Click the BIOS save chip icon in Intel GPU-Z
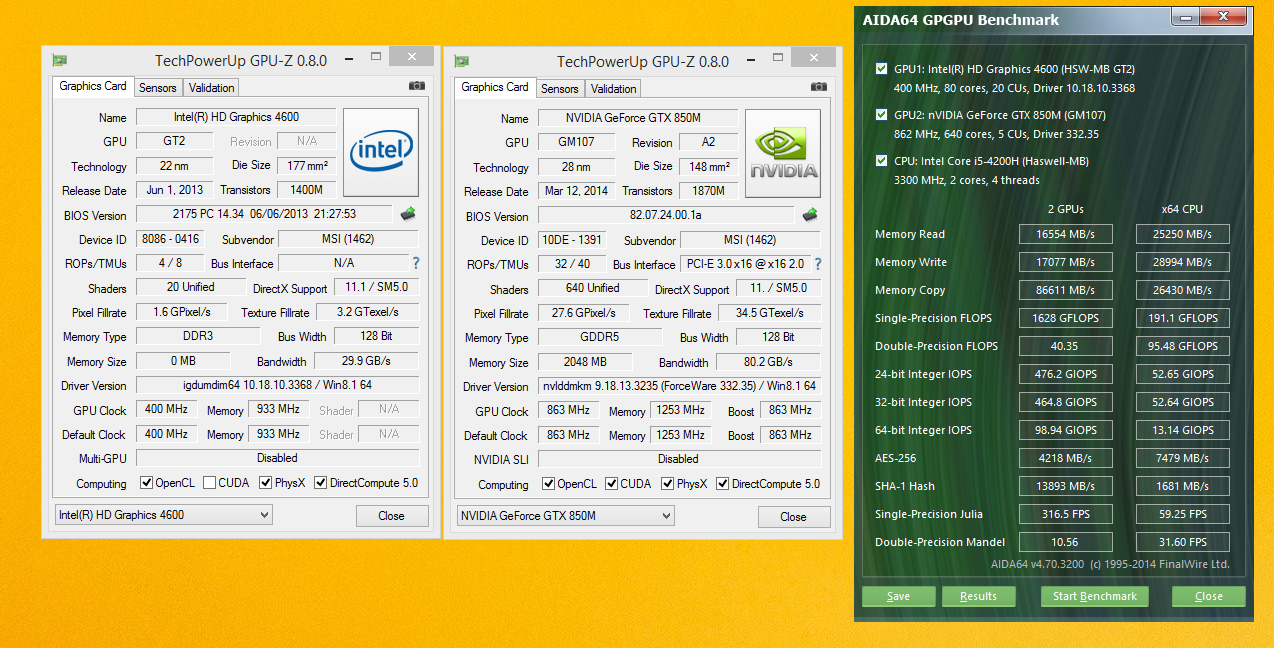The width and height of the screenshot is (1274, 648). pyautogui.click(x=408, y=214)
